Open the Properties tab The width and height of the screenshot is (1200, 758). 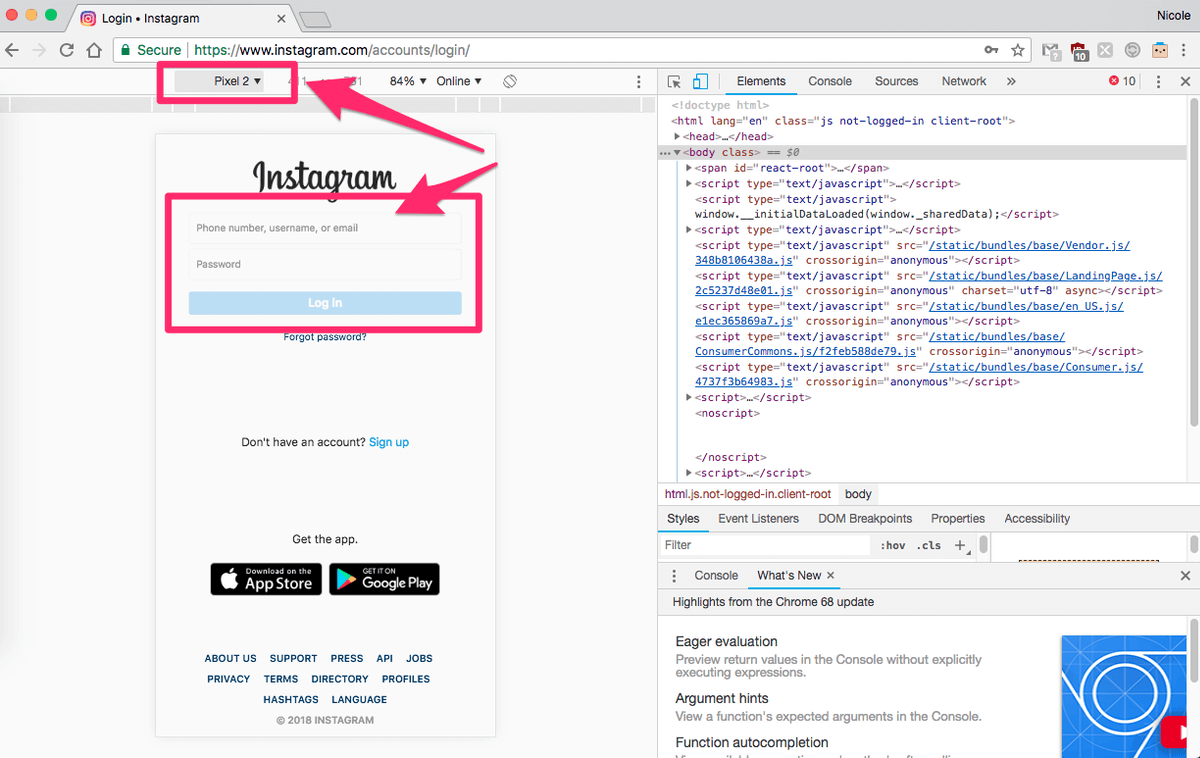pos(958,519)
